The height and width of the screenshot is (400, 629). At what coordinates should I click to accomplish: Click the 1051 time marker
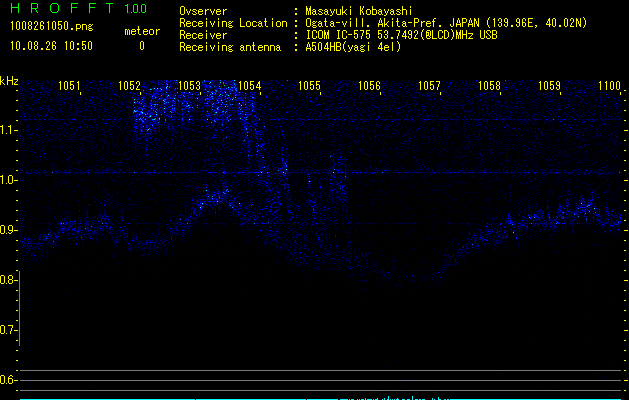point(69,86)
